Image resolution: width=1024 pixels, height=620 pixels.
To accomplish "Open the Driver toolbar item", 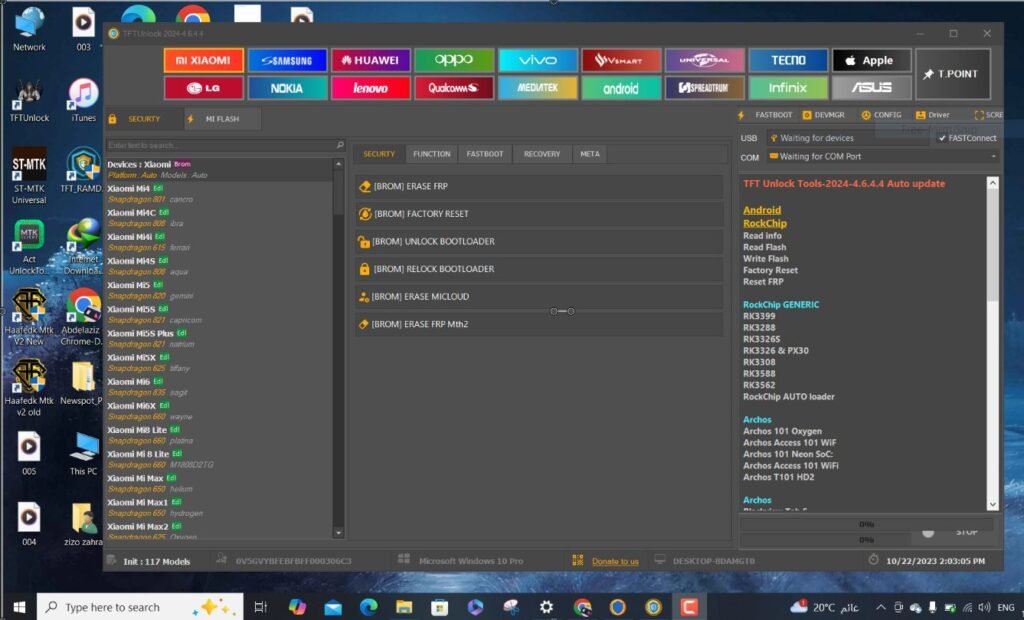I will (933, 115).
